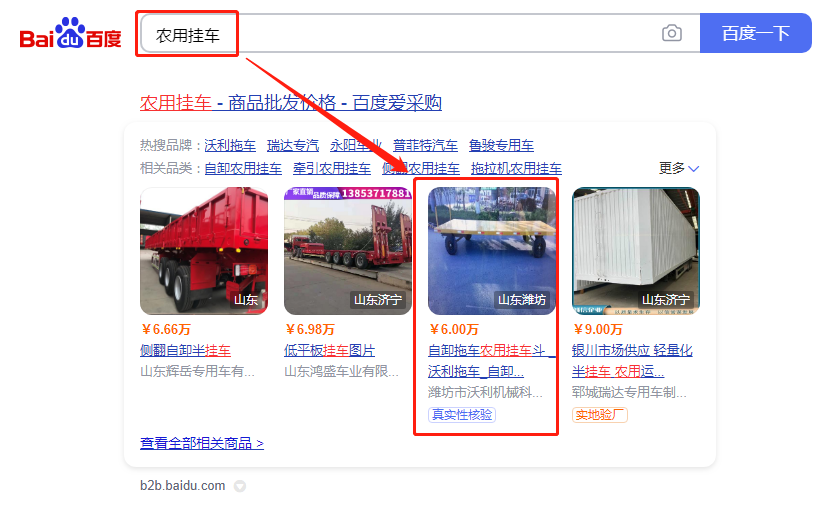This screenshot has height=505, width=825.
Task: Open 查看全部相关商品 link
Action: click(202, 443)
